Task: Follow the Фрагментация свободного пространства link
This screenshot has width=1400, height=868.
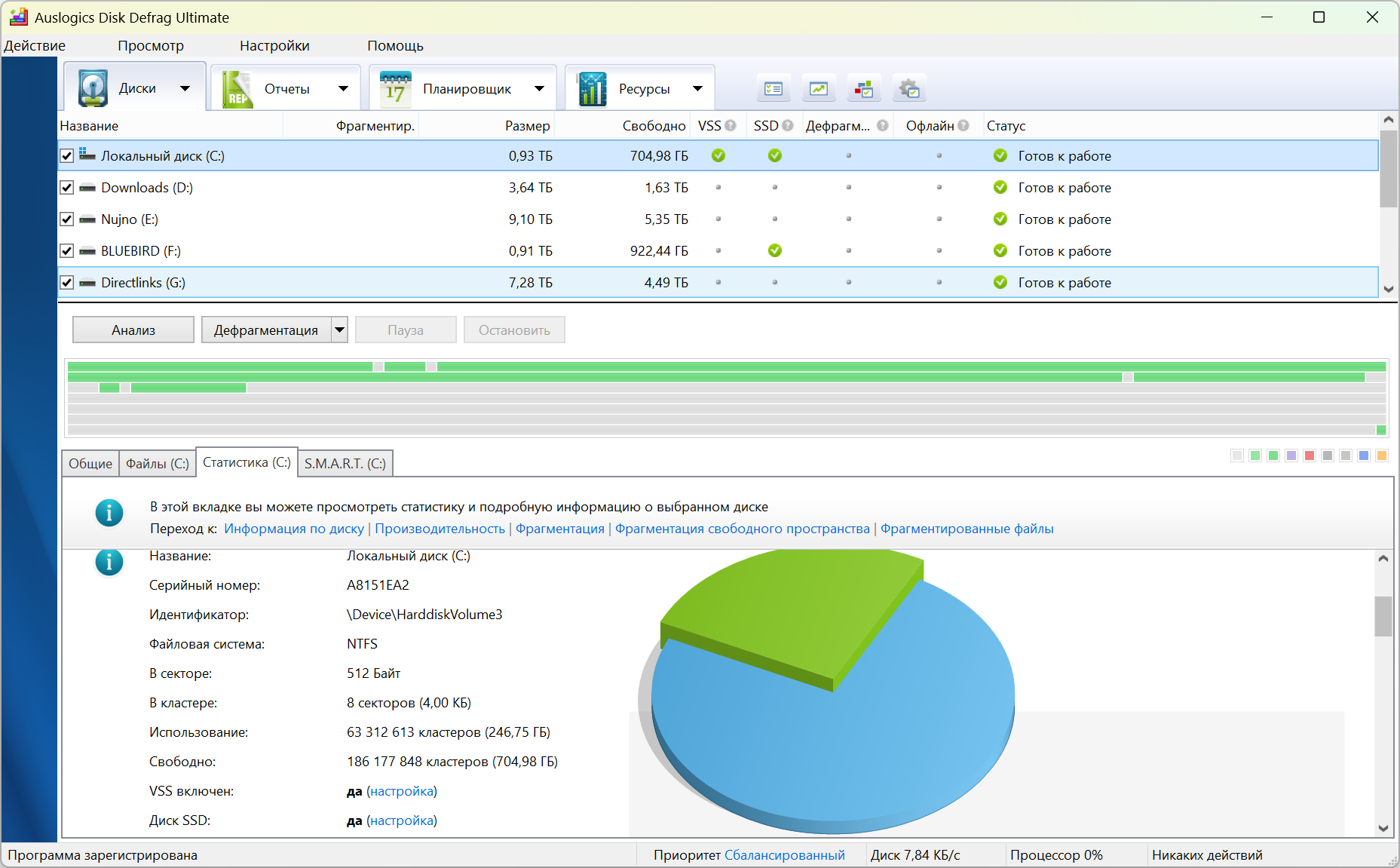Action: click(x=743, y=529)
